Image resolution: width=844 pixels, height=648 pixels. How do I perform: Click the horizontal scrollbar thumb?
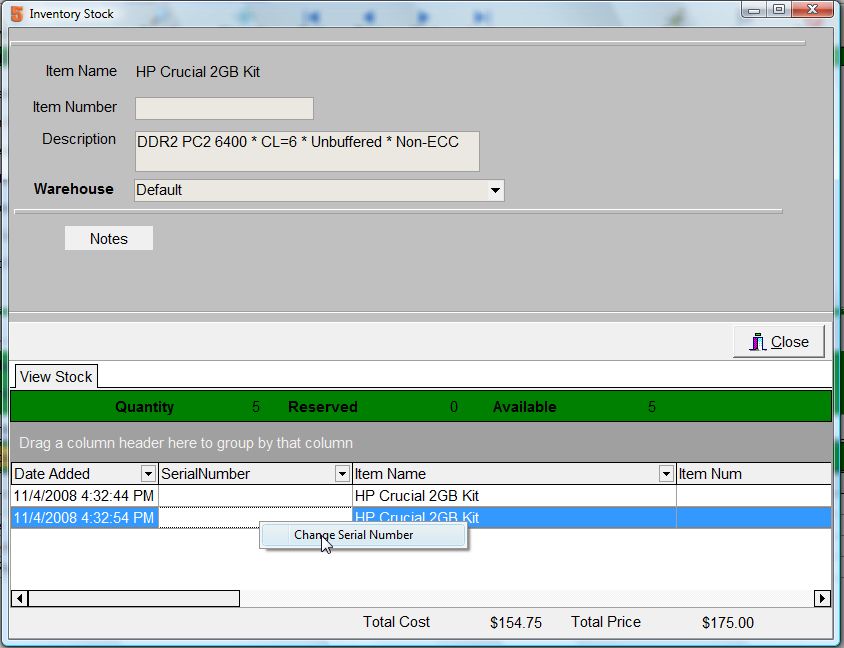(134, 598)
